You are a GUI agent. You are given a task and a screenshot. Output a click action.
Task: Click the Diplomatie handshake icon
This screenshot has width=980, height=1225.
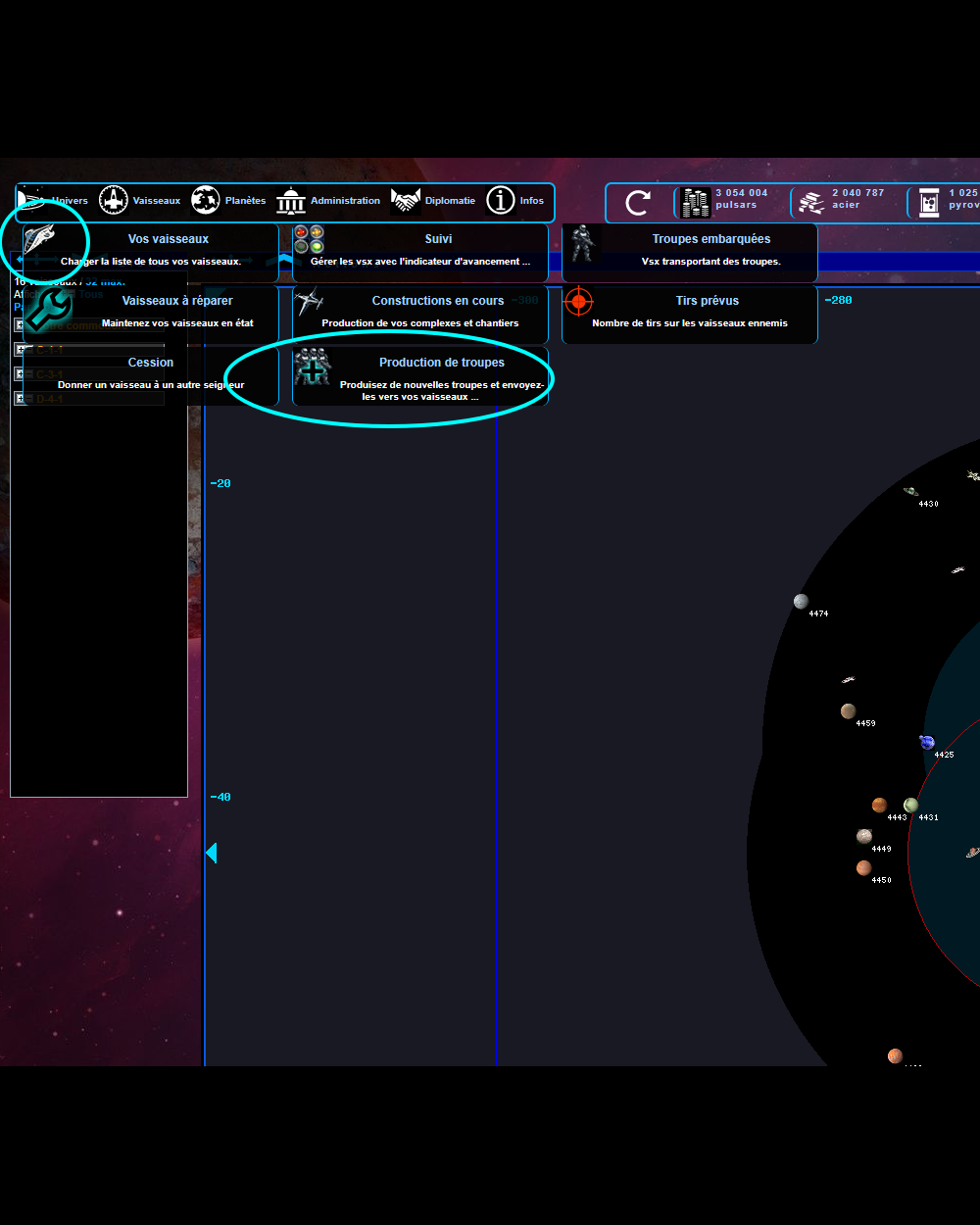406,201
